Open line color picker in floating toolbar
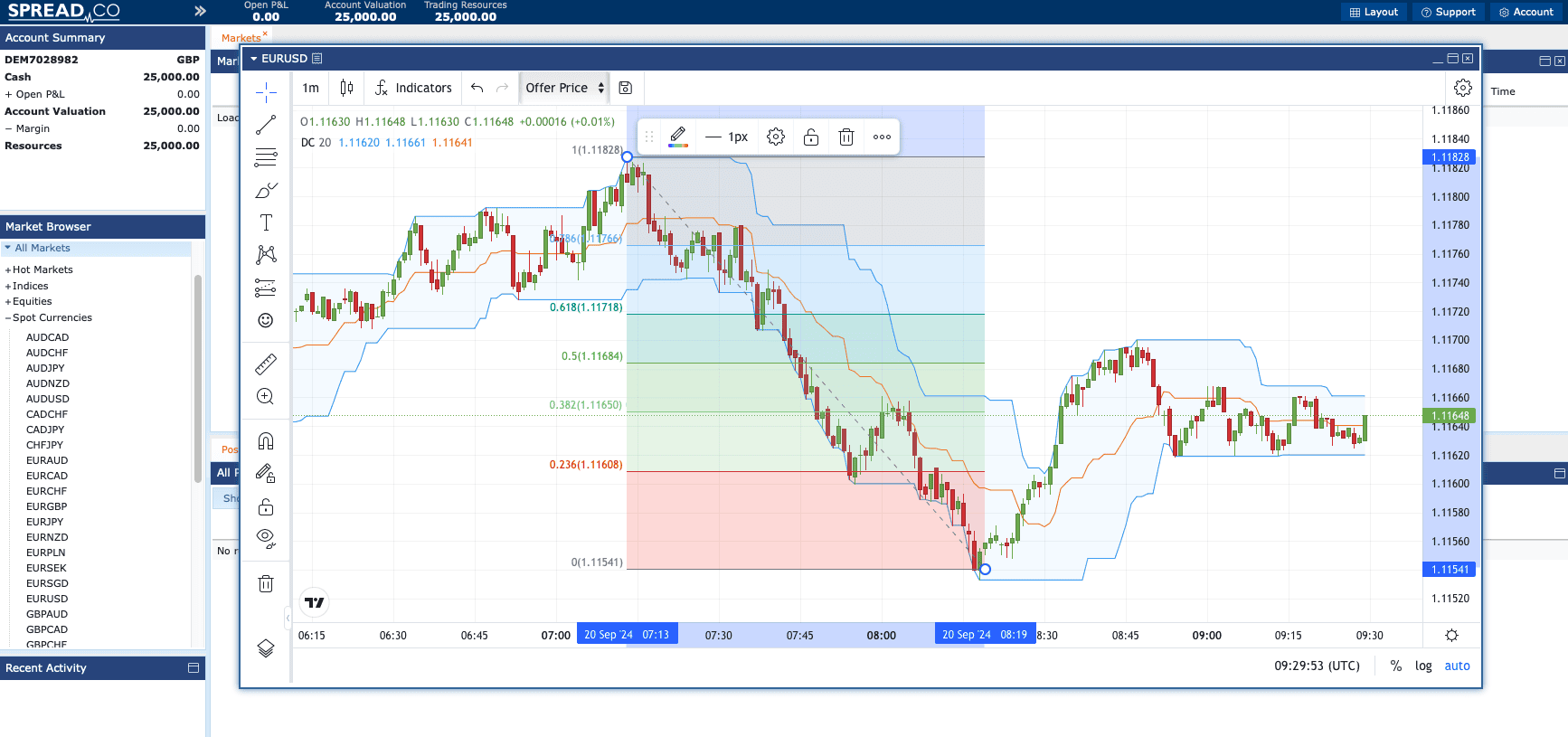Image resolution: width=1568 pixels, height=737 pixels. [x=678, y=137]
